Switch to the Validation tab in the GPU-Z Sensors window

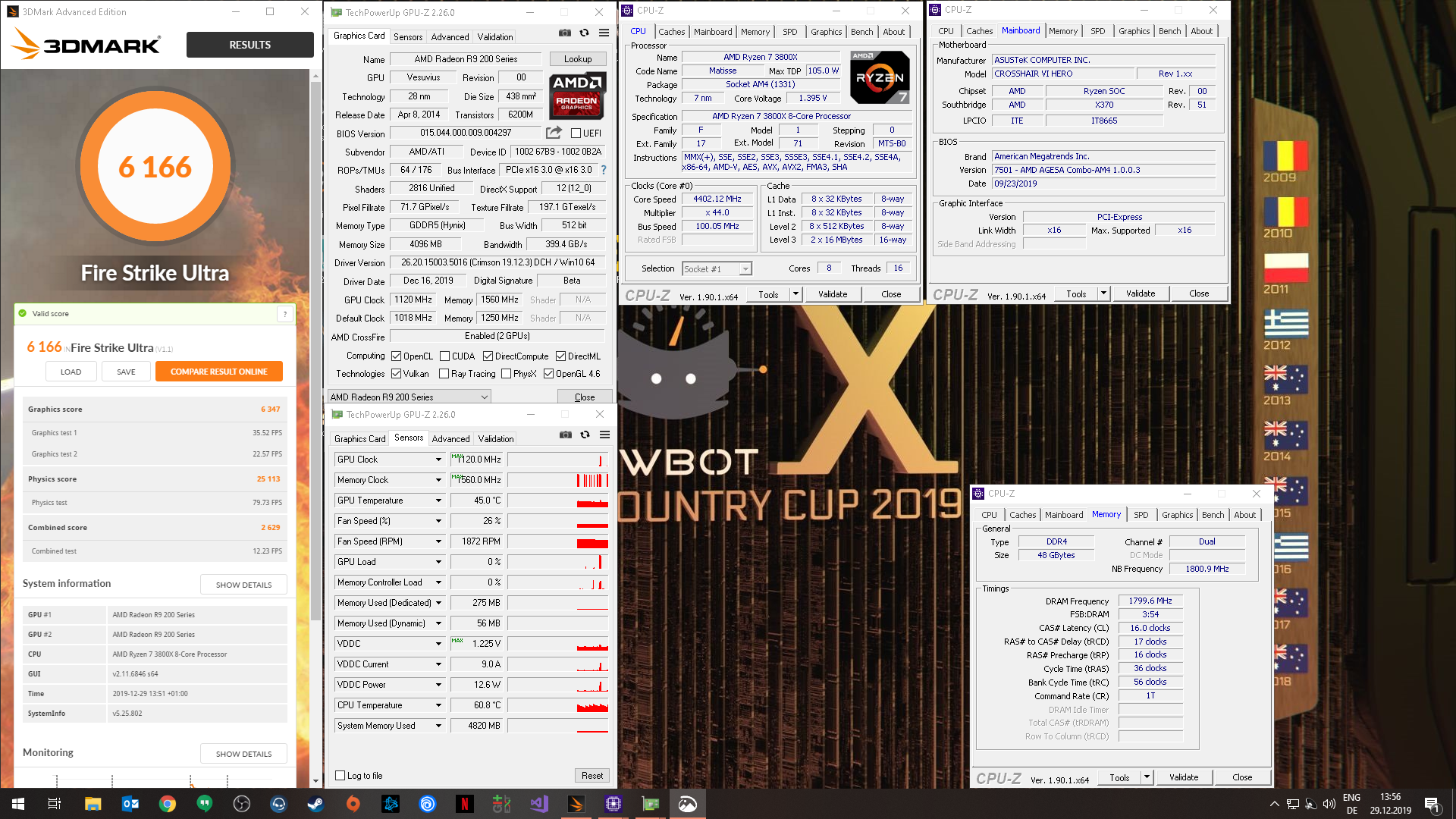pos(496,438)
